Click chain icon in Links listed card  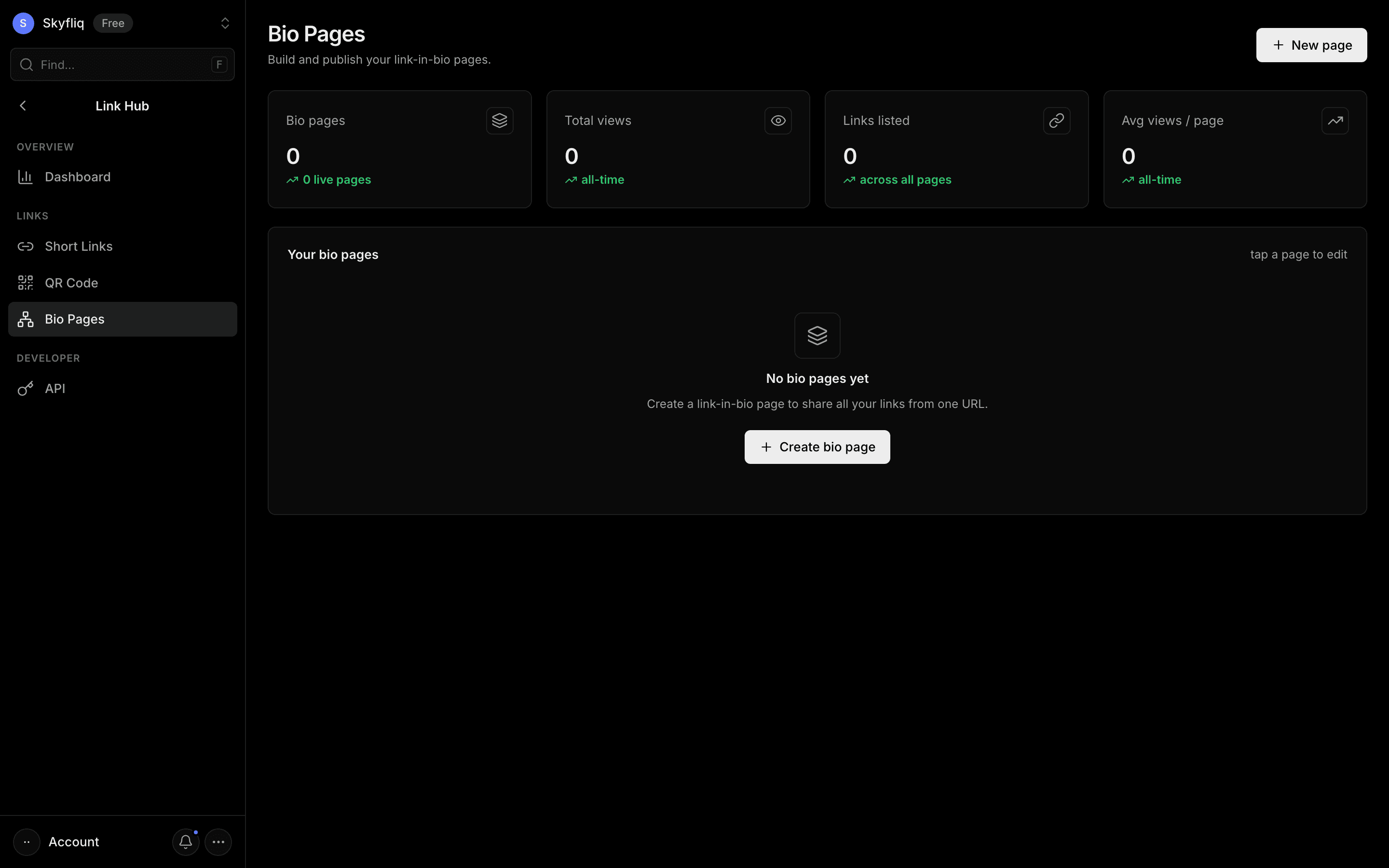pyautogui.click(x=1056, y=121)
